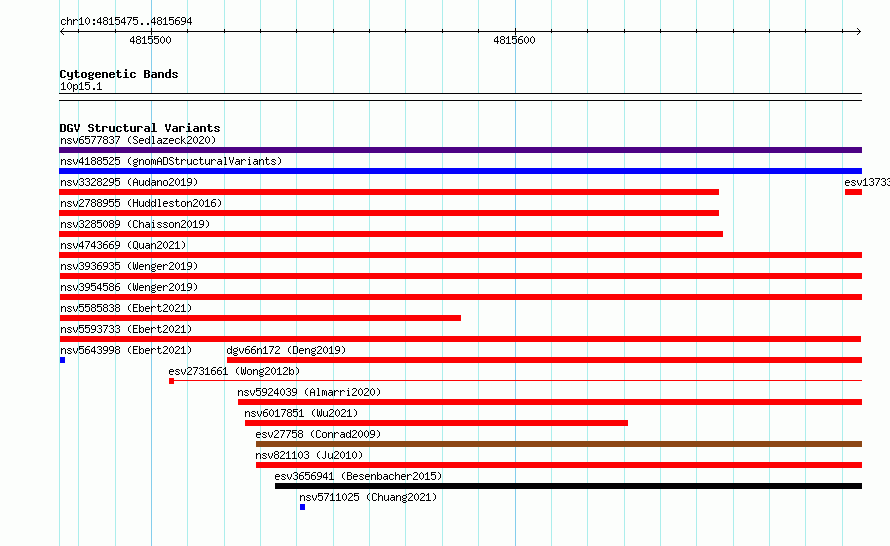Click the small blue nsv5711025 marker
This screenshot has width=890, height=546.
303,507
